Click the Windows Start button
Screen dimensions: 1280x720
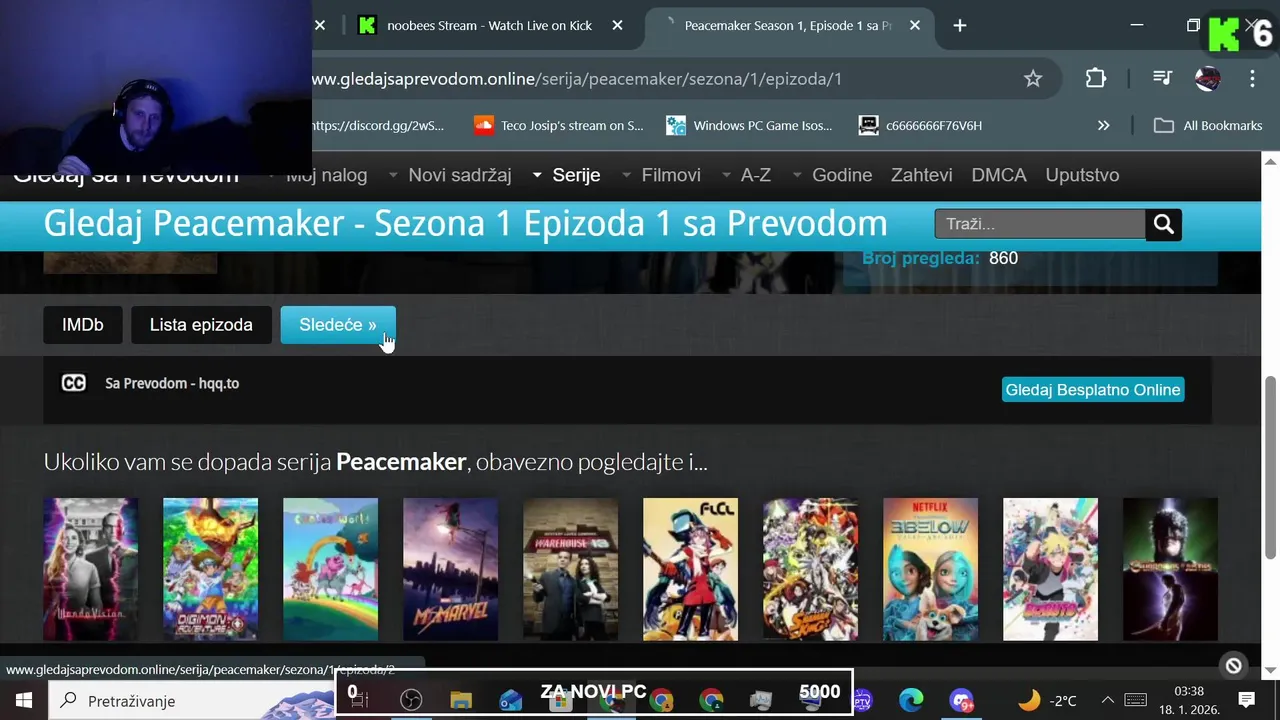coord(24,700)
